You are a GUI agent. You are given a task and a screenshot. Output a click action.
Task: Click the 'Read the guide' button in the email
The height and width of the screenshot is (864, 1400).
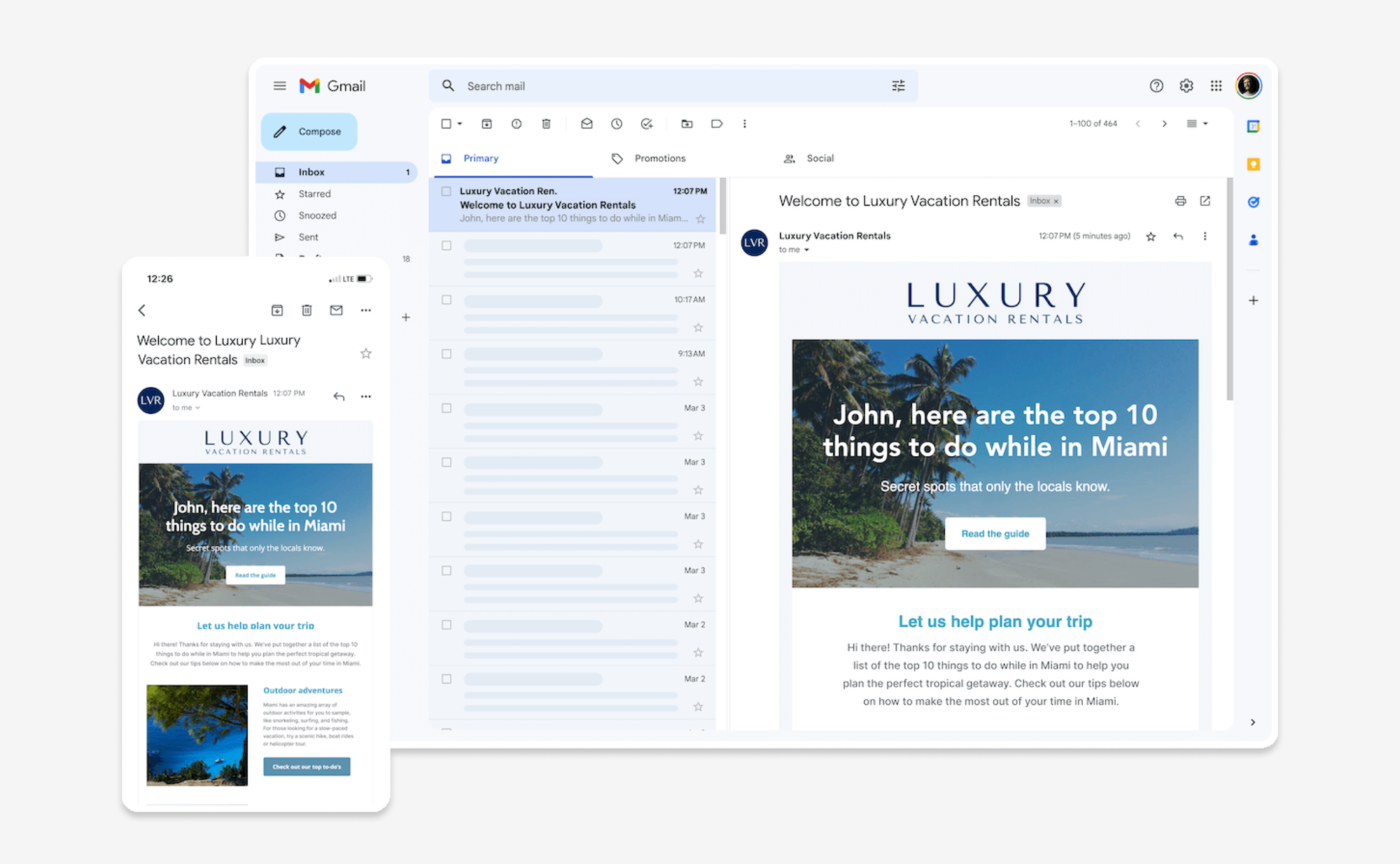pyautogui.click(x=995, y=533)
